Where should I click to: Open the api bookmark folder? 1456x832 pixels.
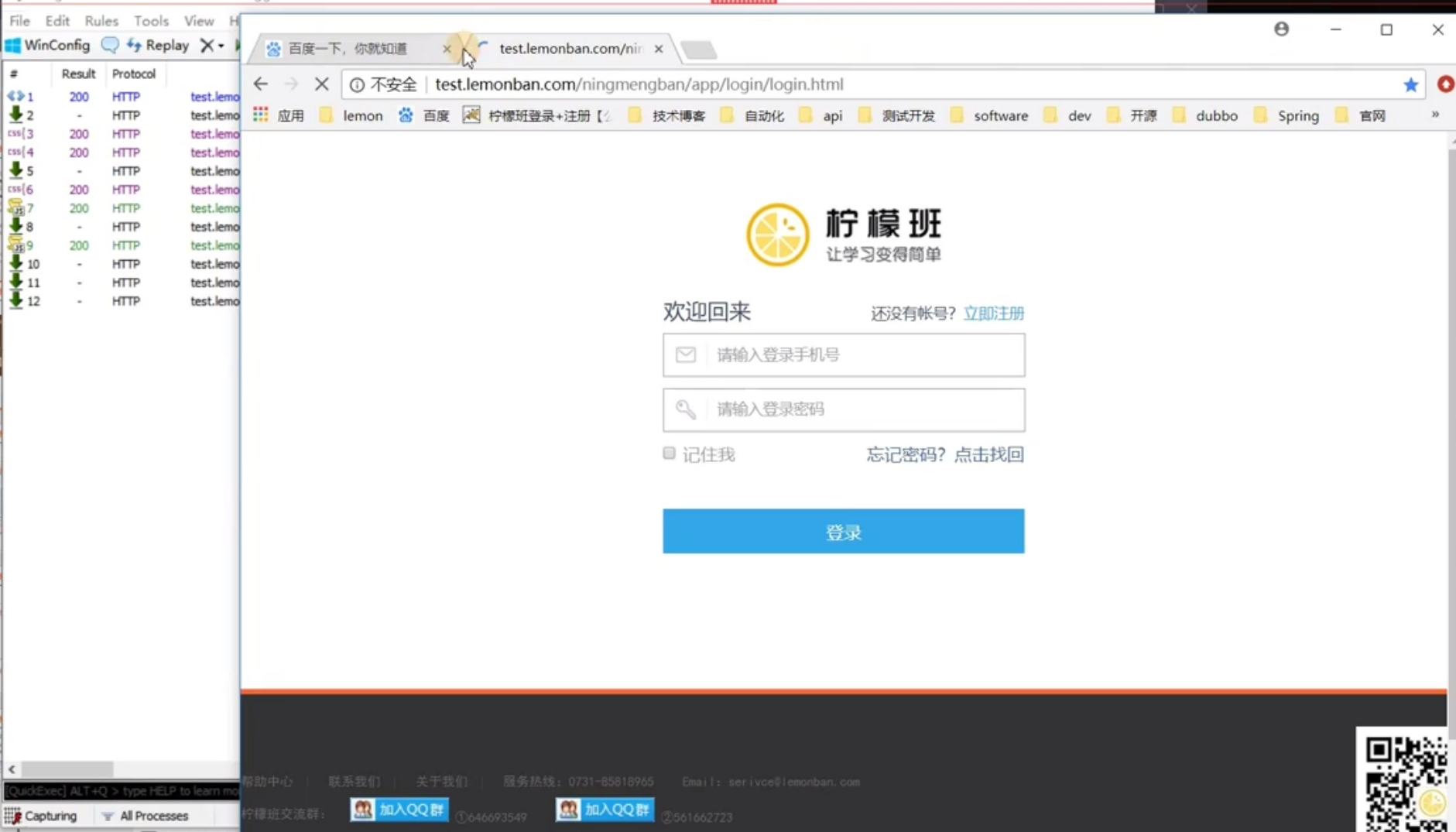tap(821, 115)
